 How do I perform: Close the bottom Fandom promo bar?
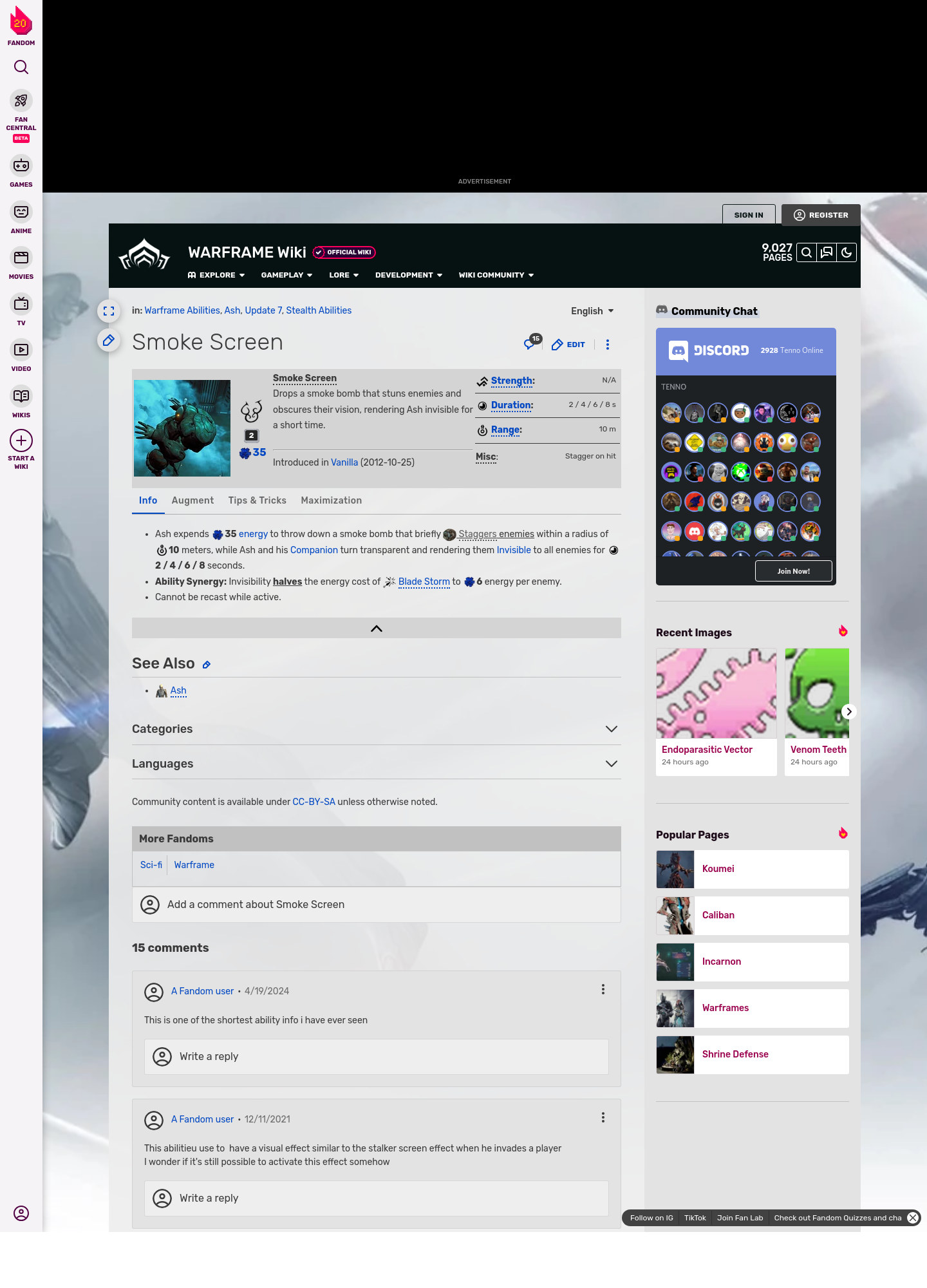point(913,1218)
